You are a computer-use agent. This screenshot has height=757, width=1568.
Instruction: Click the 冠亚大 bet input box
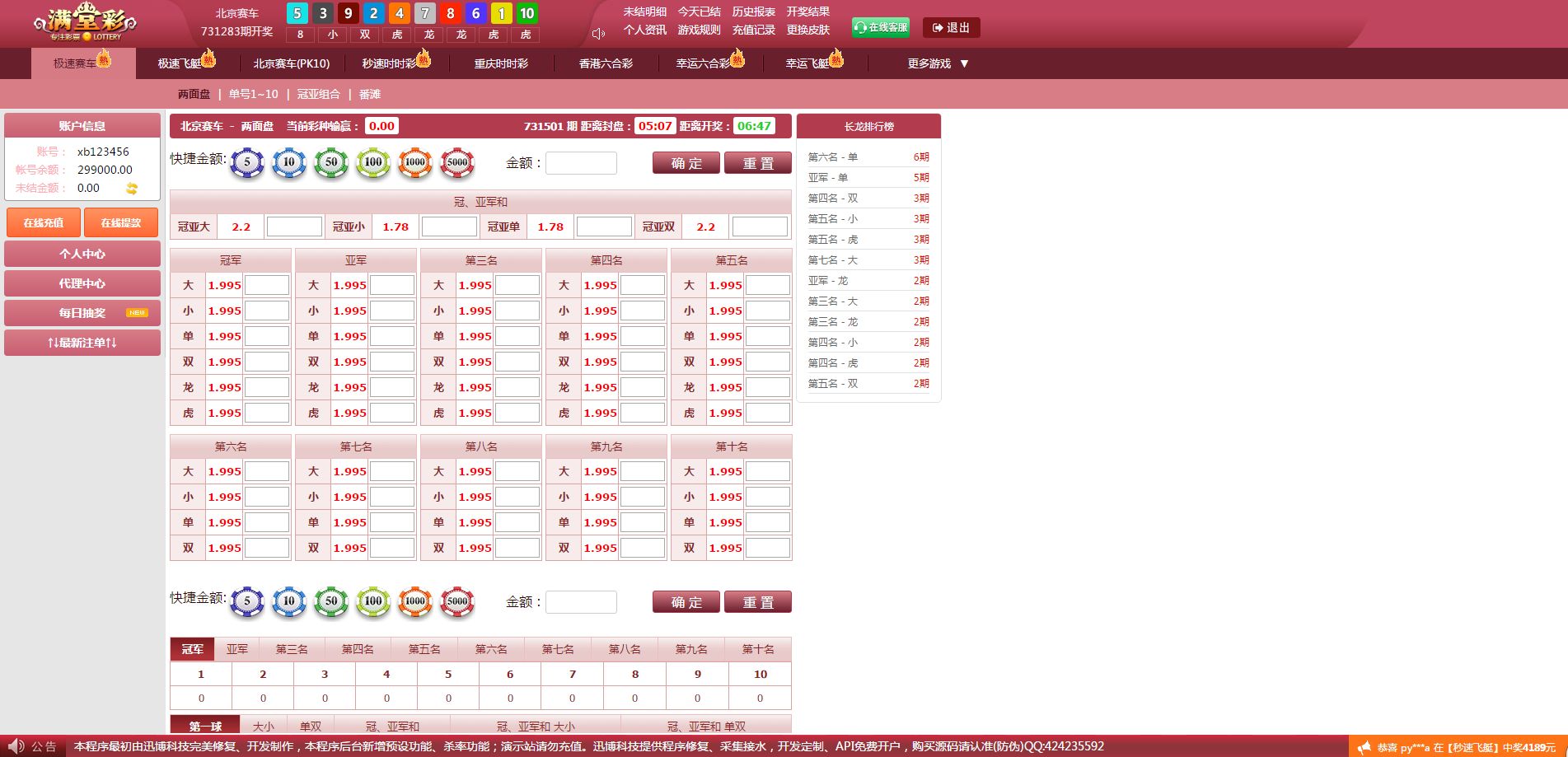tap(294, 227)
